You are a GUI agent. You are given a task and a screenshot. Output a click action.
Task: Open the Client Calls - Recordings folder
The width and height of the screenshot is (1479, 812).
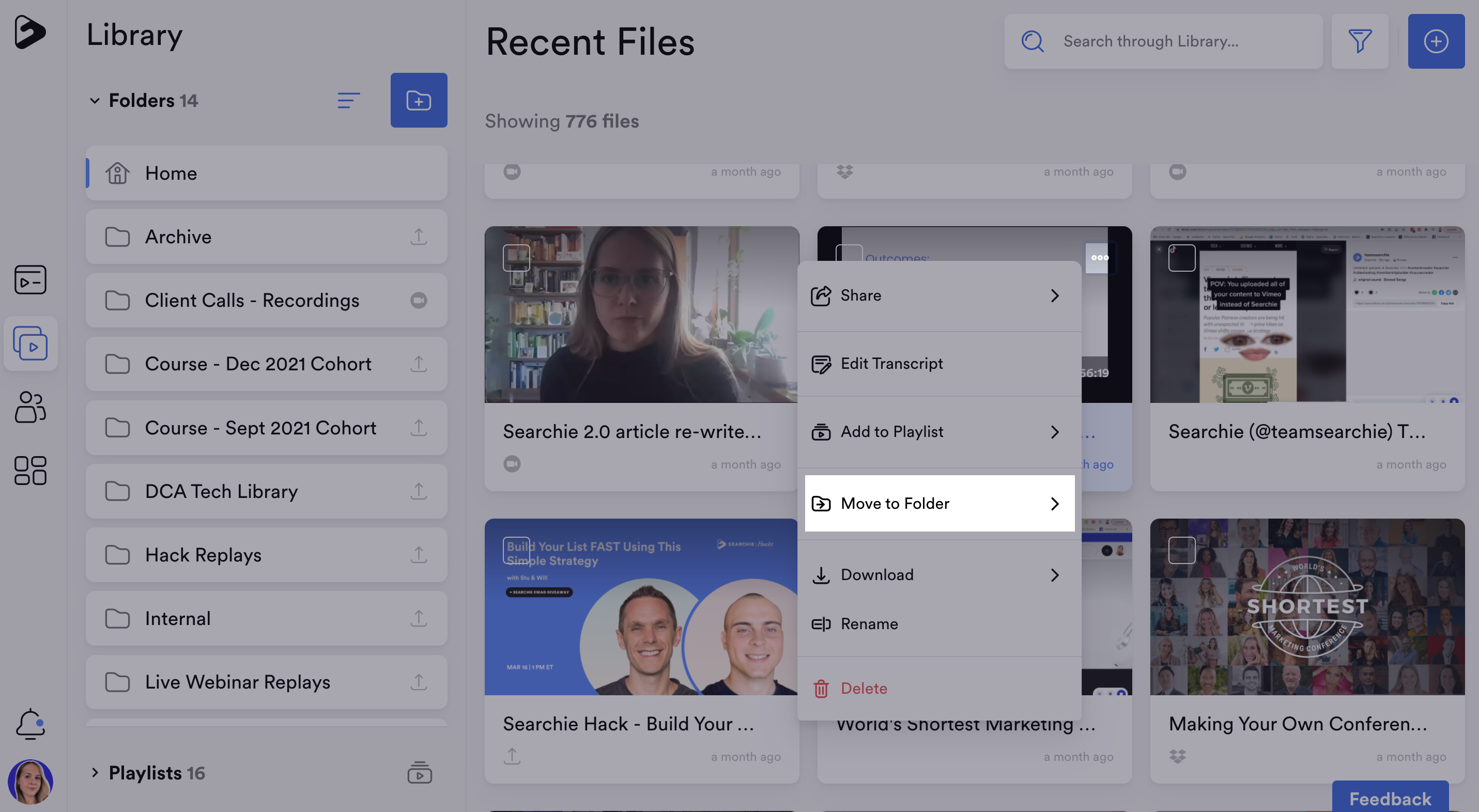(x=267, y=300)
